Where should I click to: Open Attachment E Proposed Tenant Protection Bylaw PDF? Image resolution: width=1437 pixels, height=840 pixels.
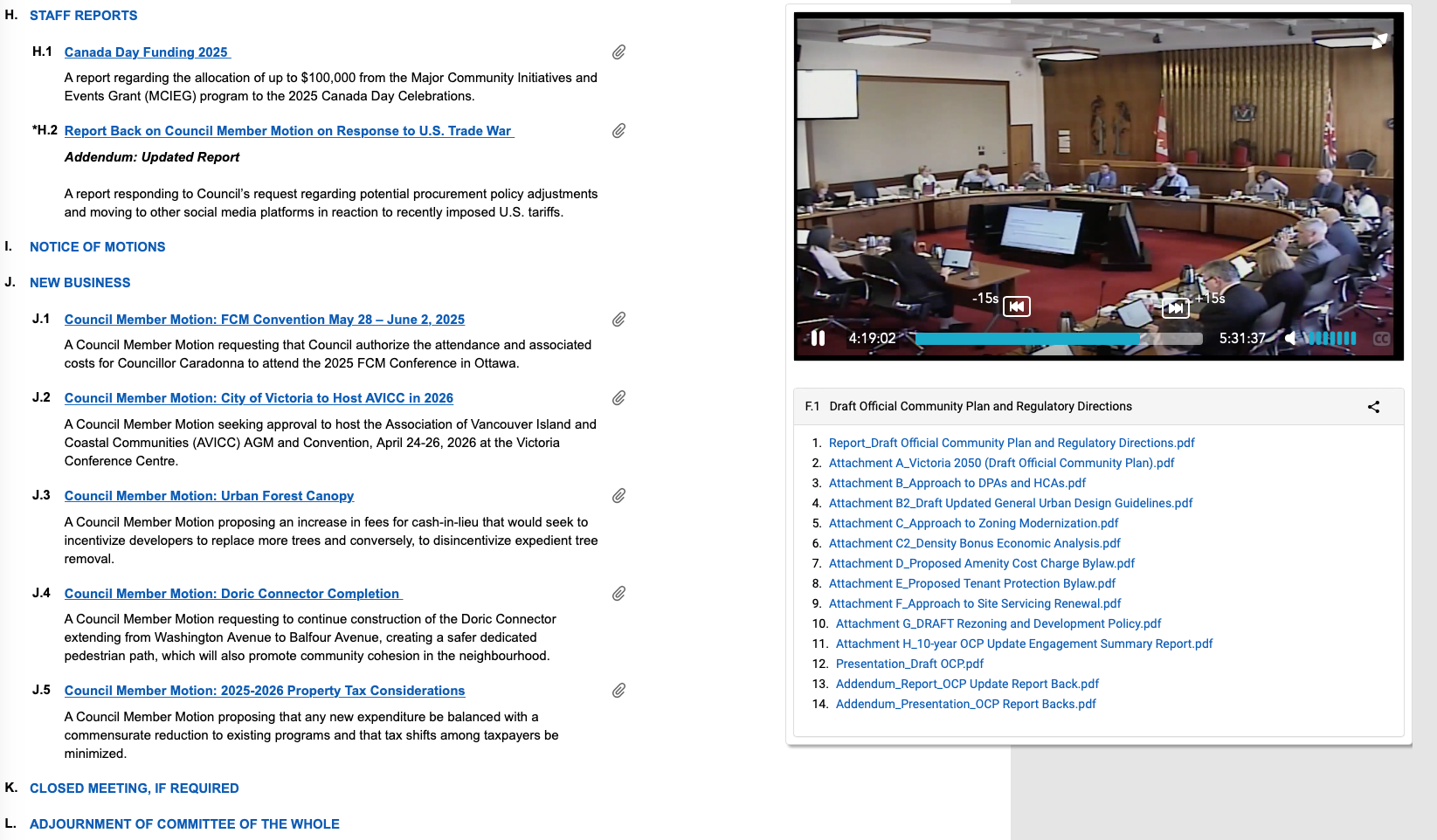pos(971,583)
